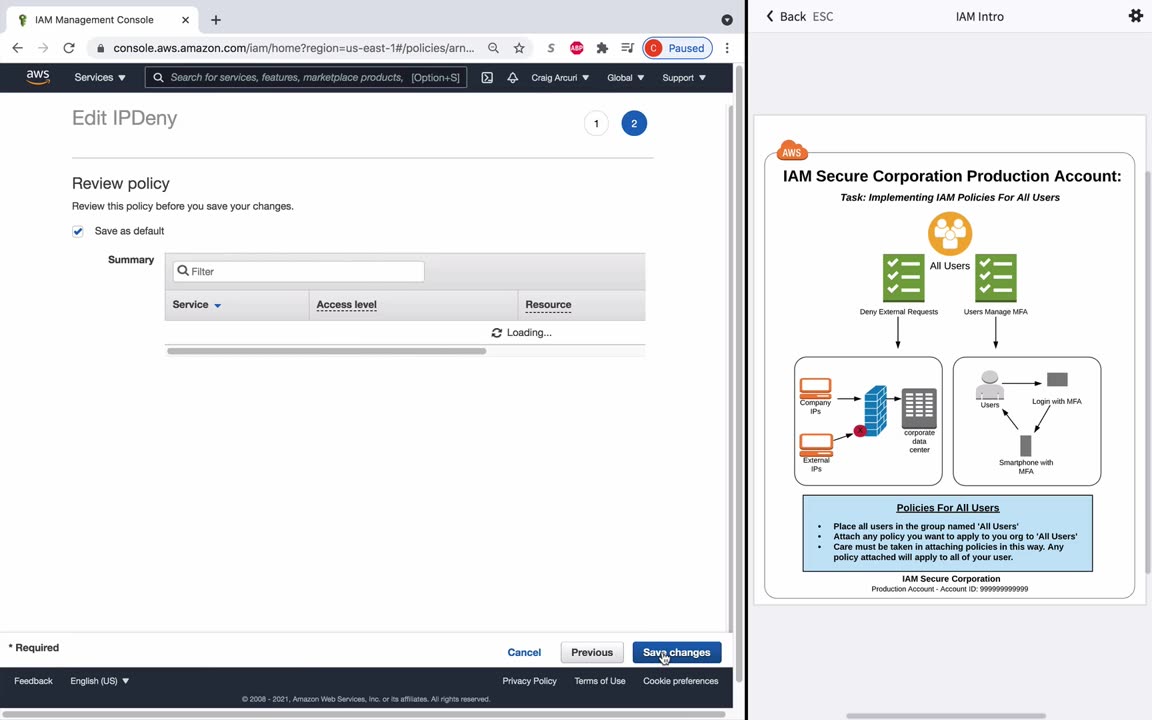Viewport: 1152px width, 720px height.
Task: Click the tab search circle arrow
Action: (x=727, y=20)
